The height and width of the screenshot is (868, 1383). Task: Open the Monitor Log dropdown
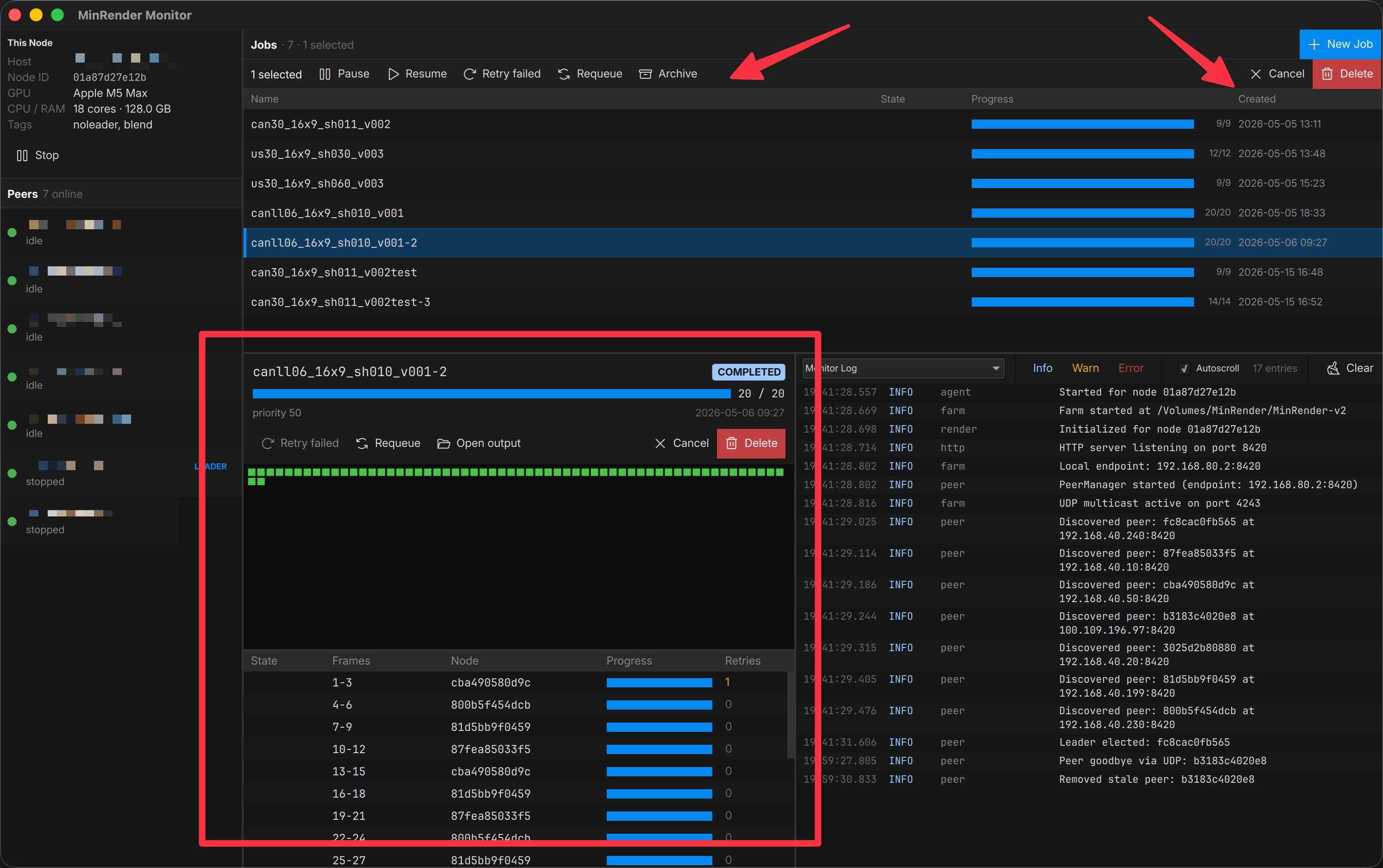click(x=903, y=368)
